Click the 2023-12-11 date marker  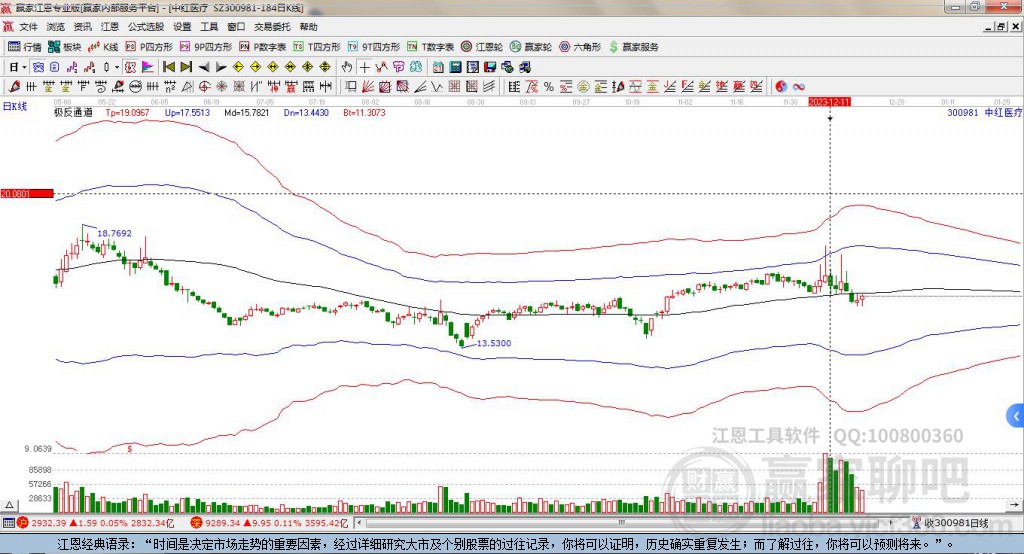[829, 102]
